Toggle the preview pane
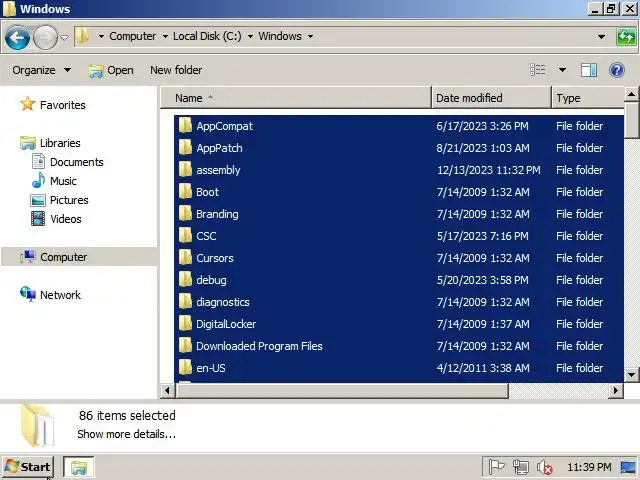This screenshot has width=640, height=480. point(589,70)
